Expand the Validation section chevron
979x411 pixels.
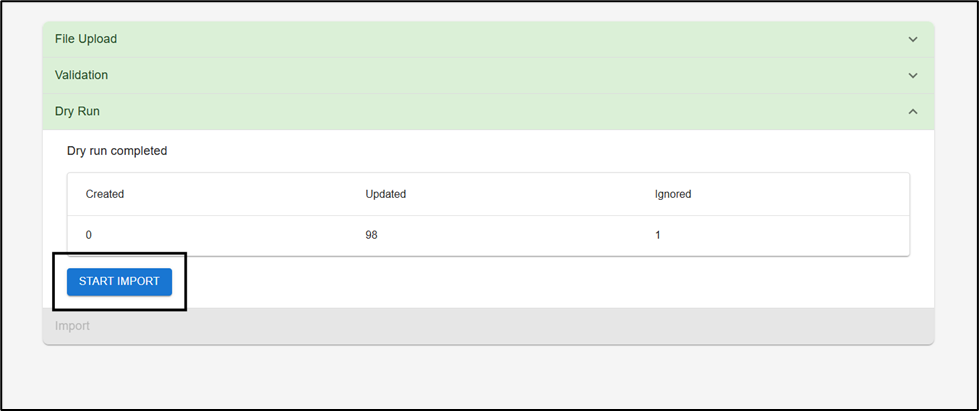click(x=912, y=75)
